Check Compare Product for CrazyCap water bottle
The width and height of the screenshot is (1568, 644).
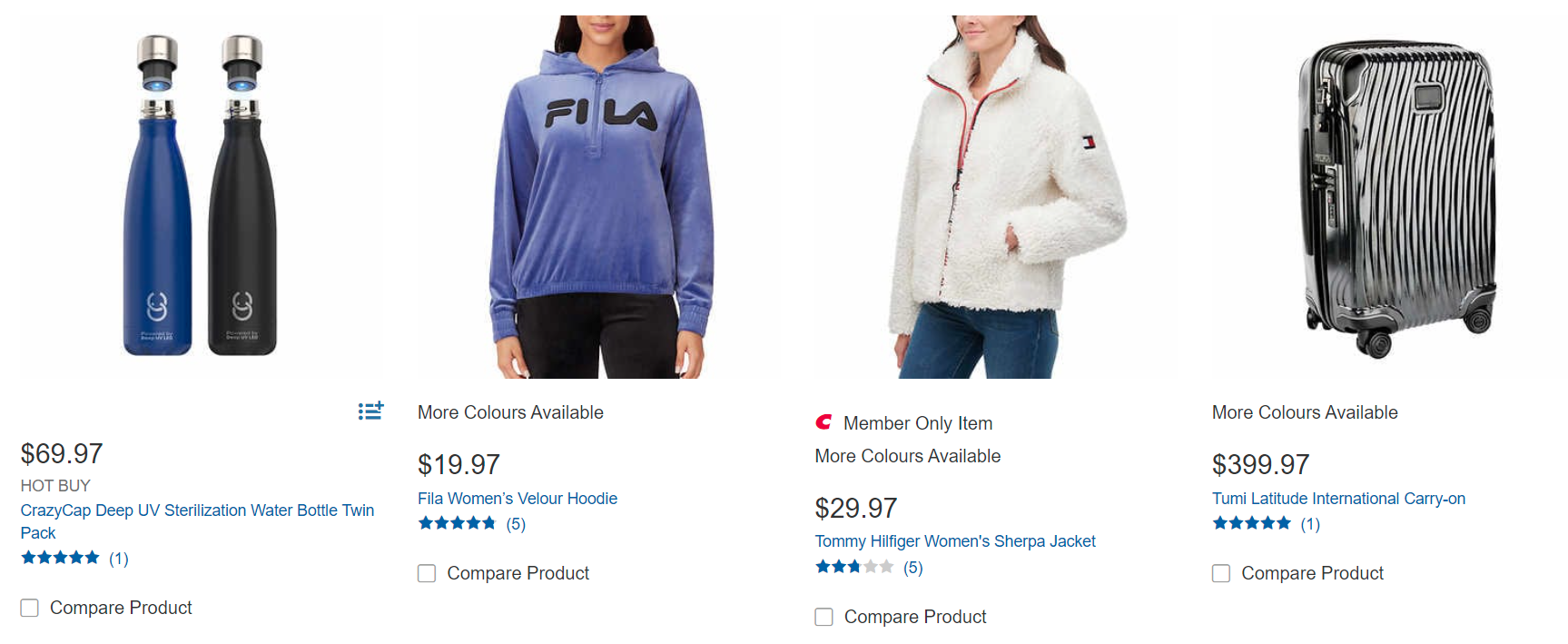coord(30,608)
